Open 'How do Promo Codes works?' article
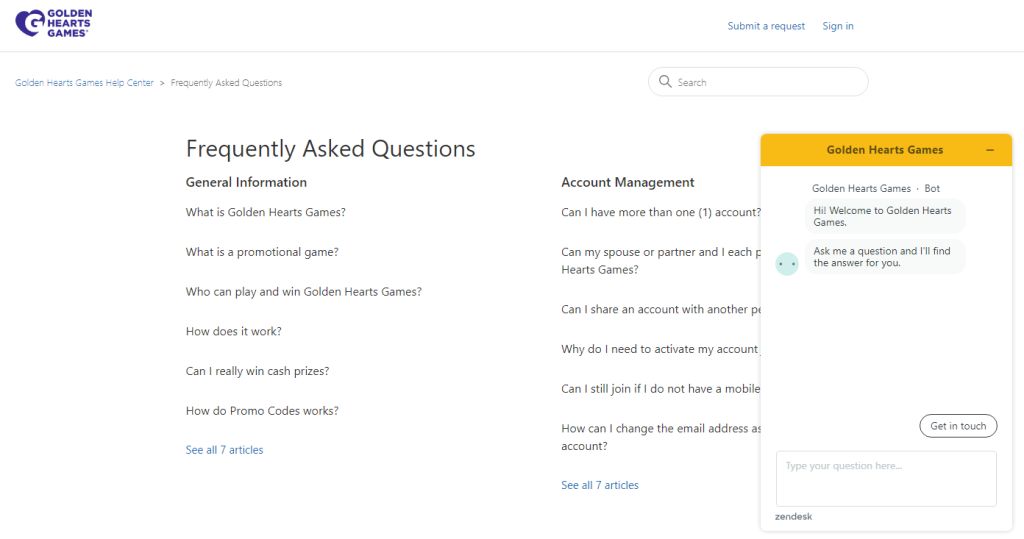 pos(262,410)
